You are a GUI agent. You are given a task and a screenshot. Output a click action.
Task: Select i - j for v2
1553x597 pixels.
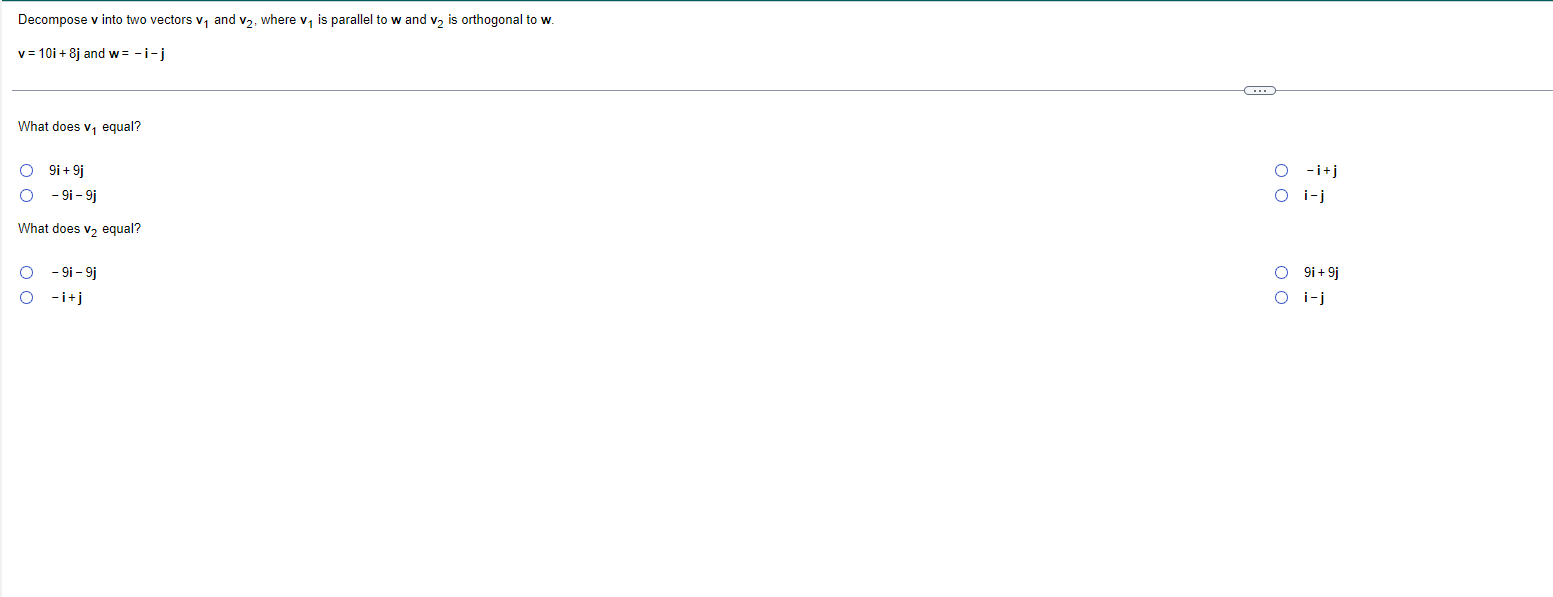(x=1282, y=297)
